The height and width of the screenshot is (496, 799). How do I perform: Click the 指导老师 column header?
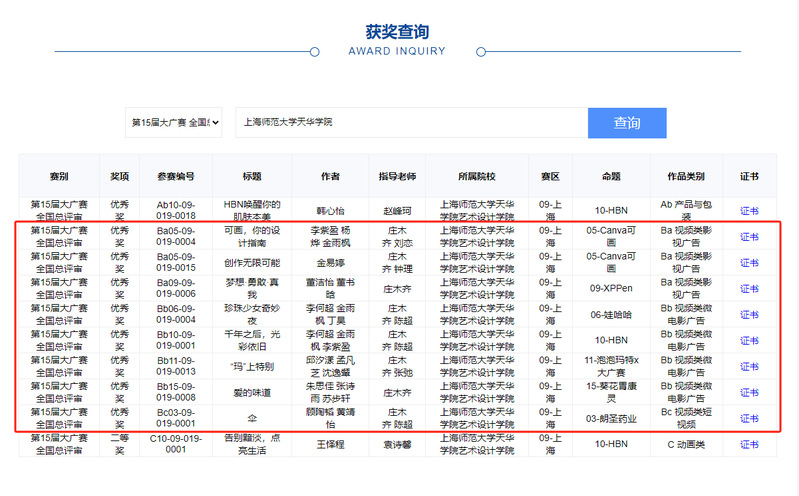(397, 176)
